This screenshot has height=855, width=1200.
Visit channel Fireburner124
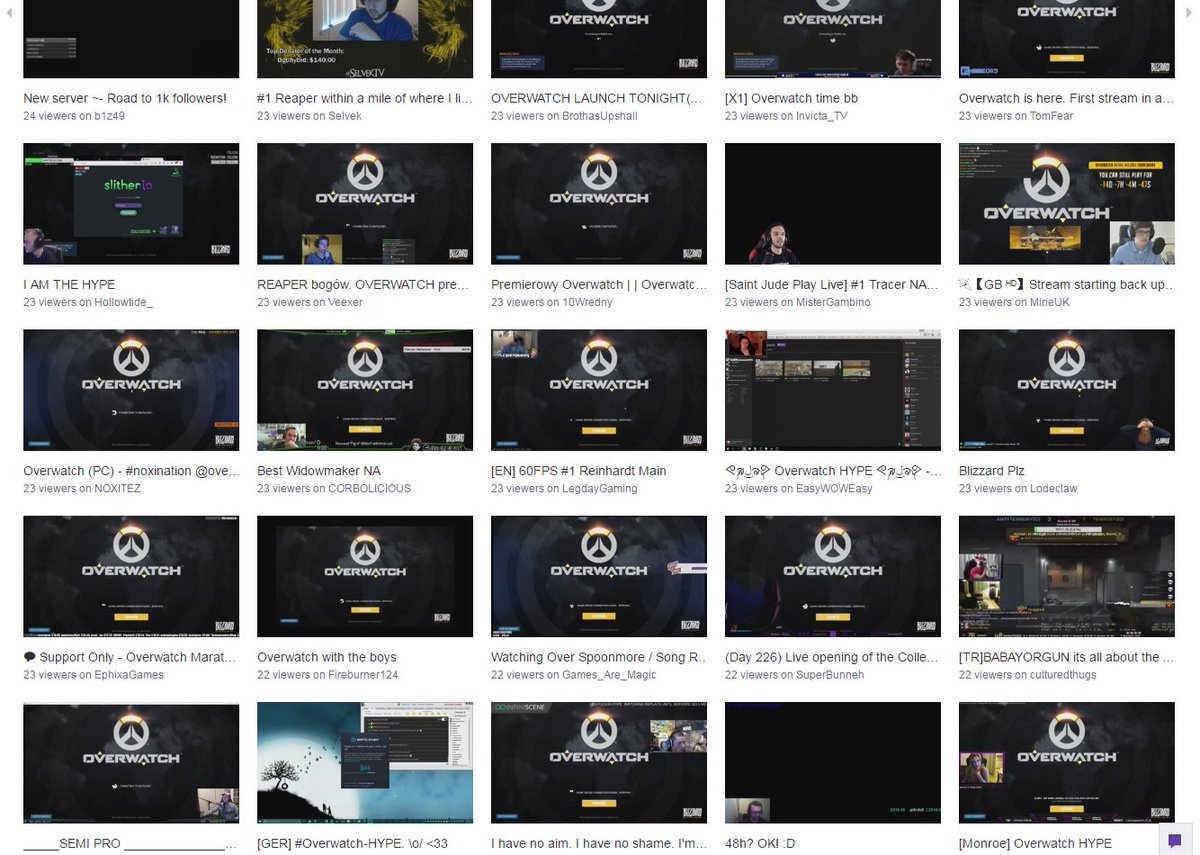click(364, 675)
